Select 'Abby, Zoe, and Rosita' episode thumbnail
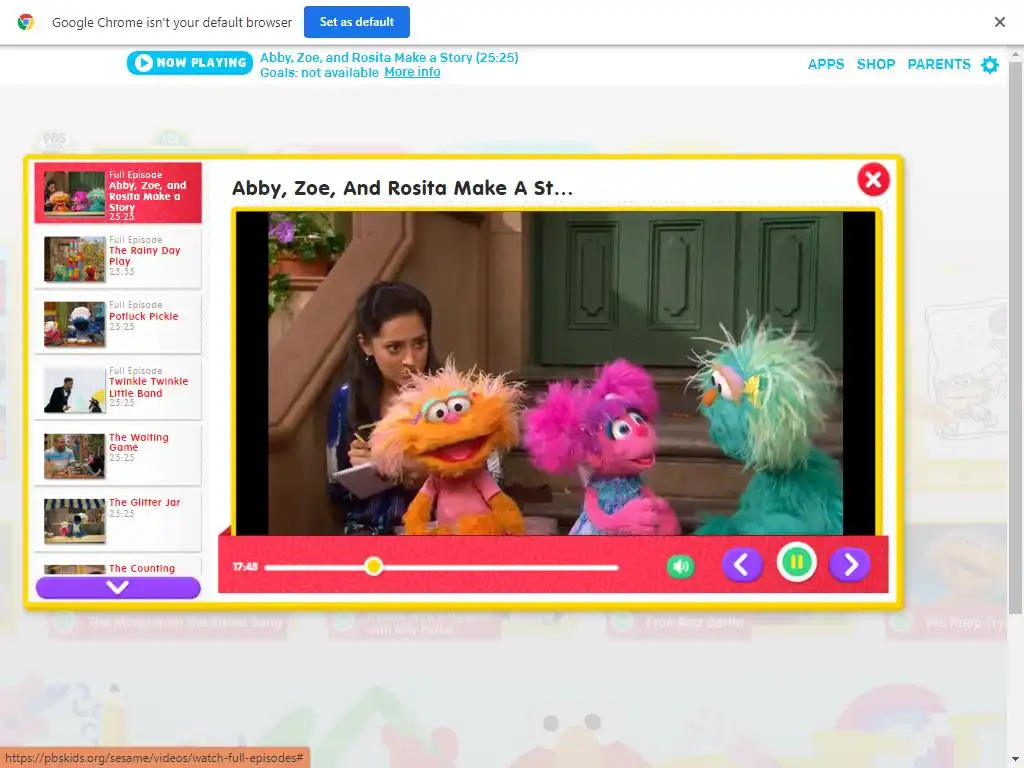 74,193
